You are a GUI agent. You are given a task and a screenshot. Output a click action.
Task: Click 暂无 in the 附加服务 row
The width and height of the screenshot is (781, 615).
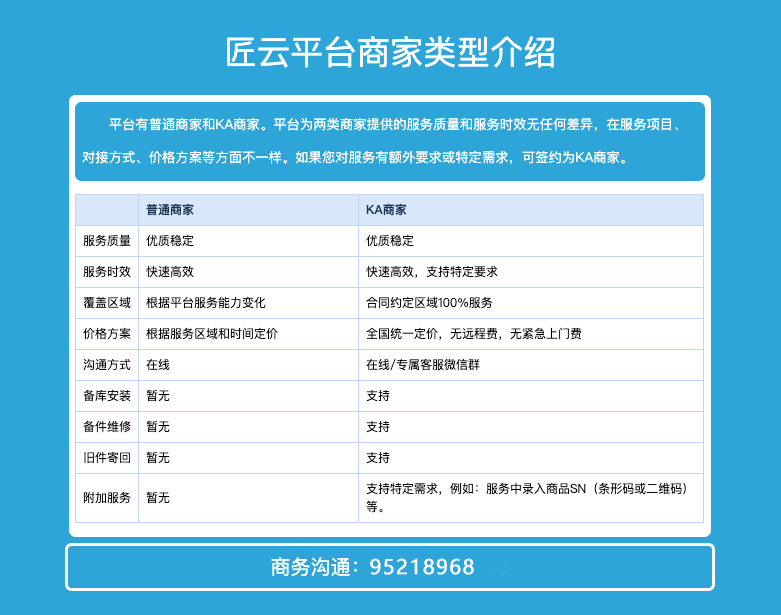(158, 498)
